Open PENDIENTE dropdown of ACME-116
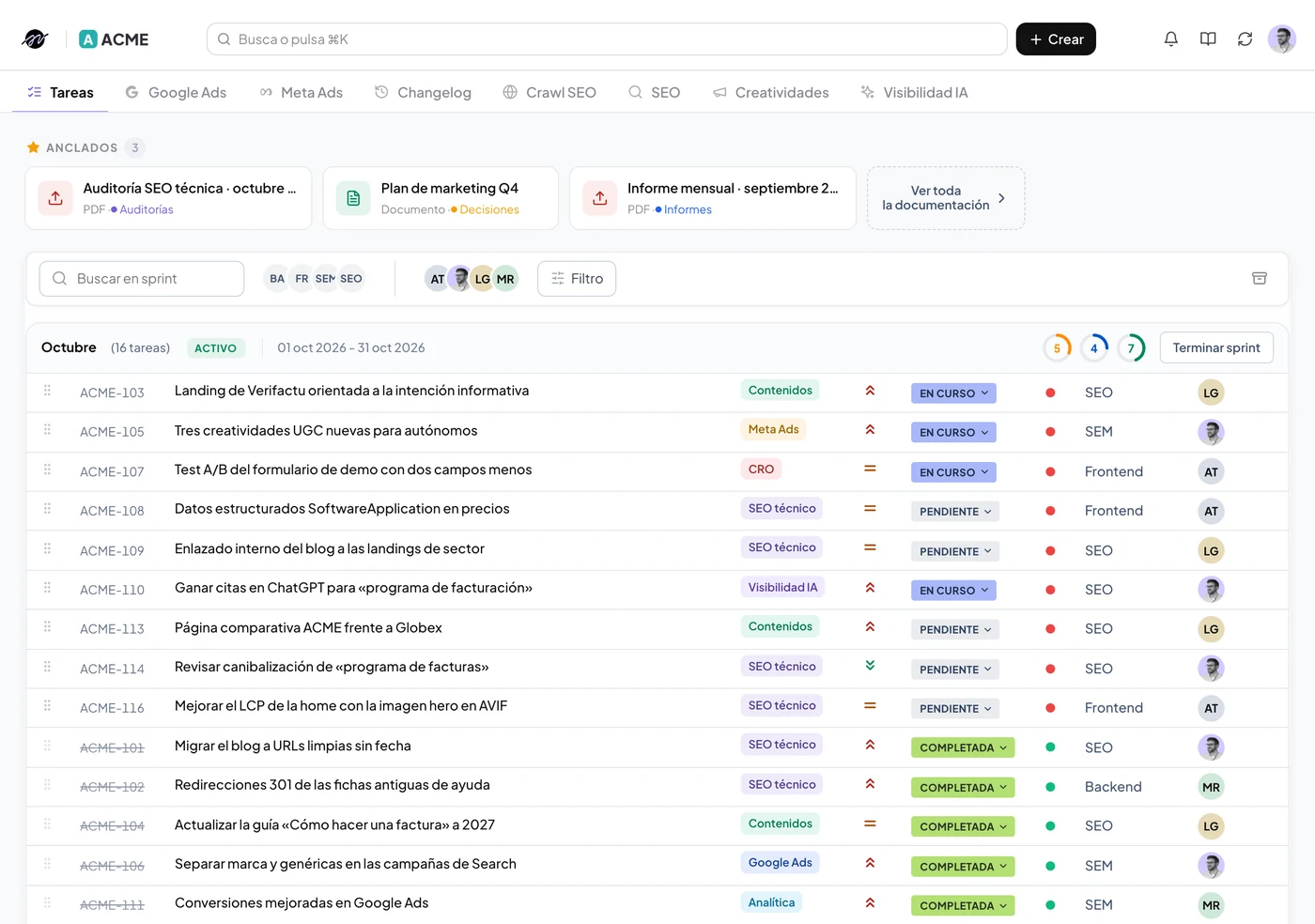This screenshot has height=924, width=1315. [954, 709]
